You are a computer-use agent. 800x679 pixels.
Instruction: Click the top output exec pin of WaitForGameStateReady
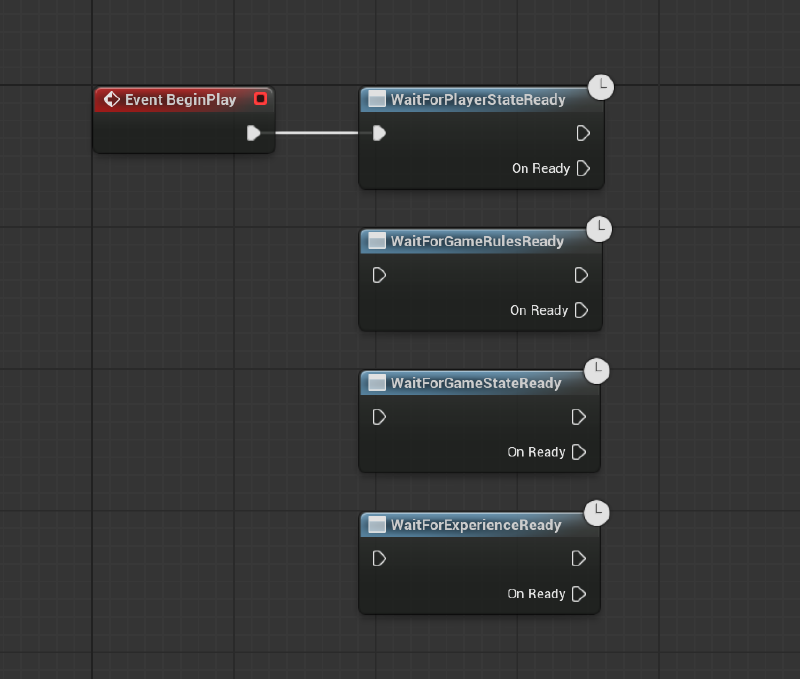point(578,417)
